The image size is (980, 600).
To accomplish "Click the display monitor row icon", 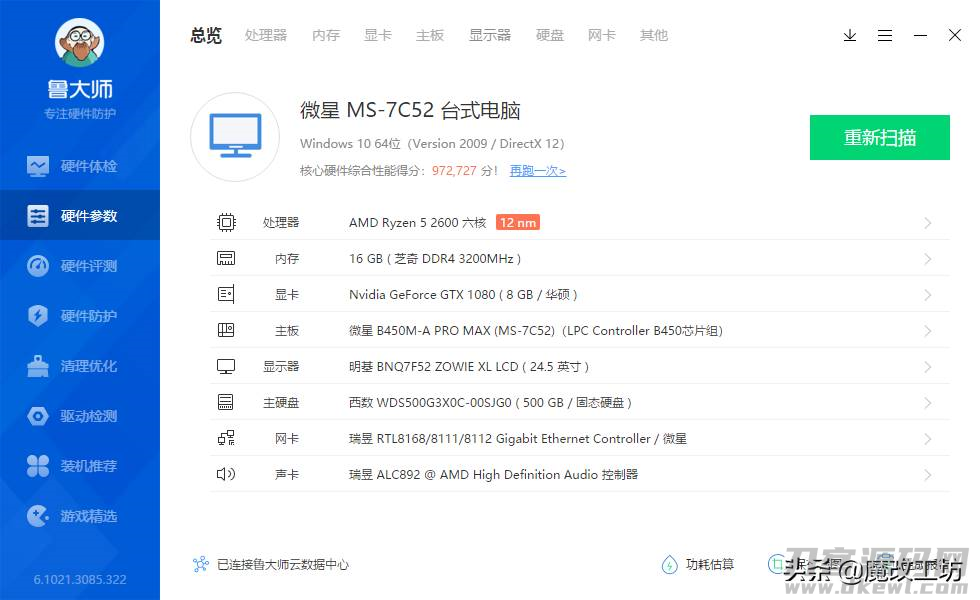I will pos(226,366).
